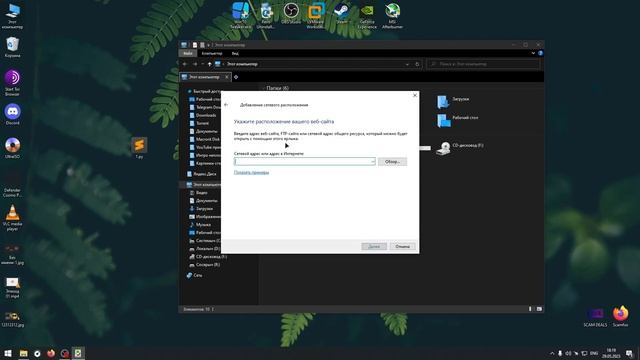This screenshot has width=640, height=360.
Task: Open the 'Вид' ribbon tab
Action: click(235, 53)
